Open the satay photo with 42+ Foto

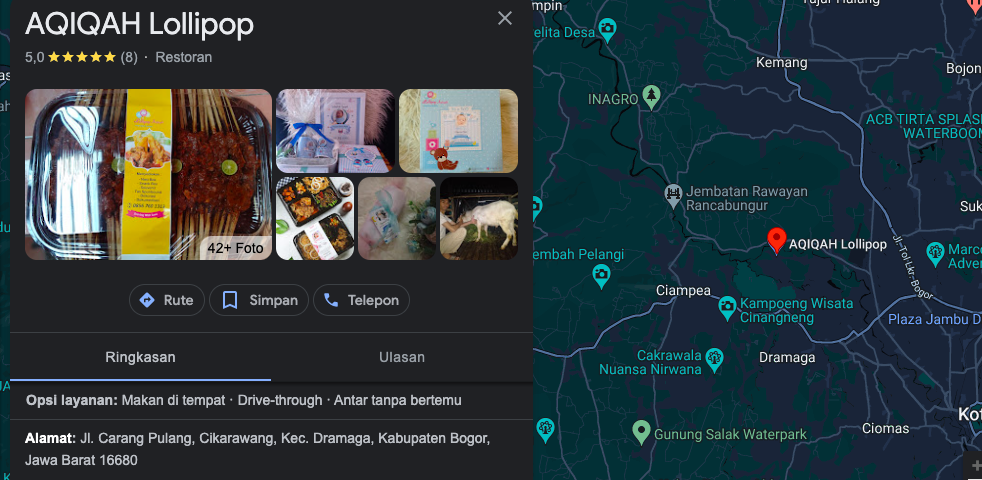pyautogui.click(x=148, y=174)
